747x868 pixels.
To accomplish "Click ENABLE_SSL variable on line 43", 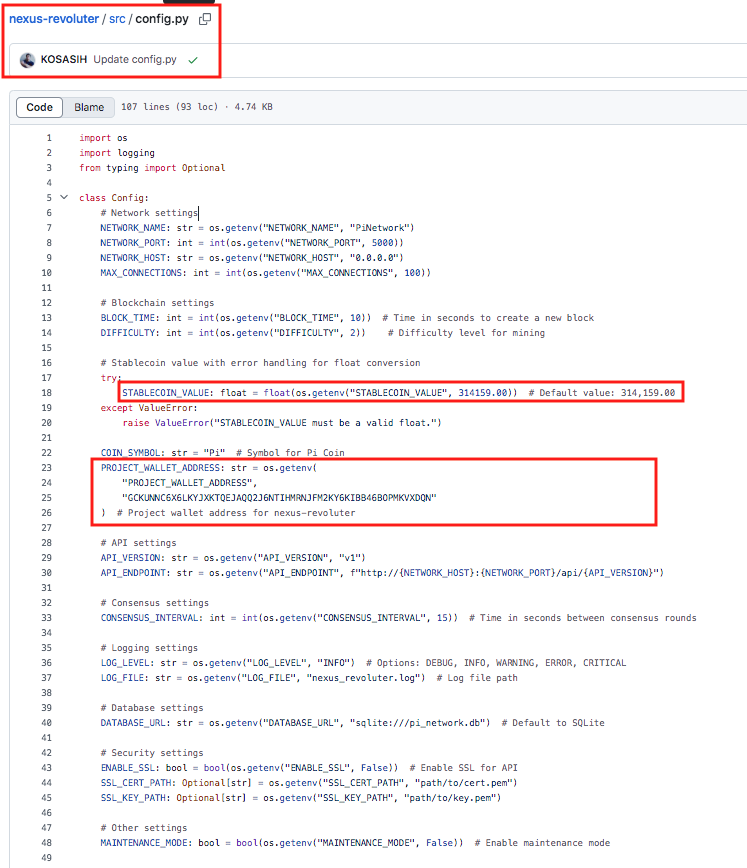I will (x=127, y=768).
